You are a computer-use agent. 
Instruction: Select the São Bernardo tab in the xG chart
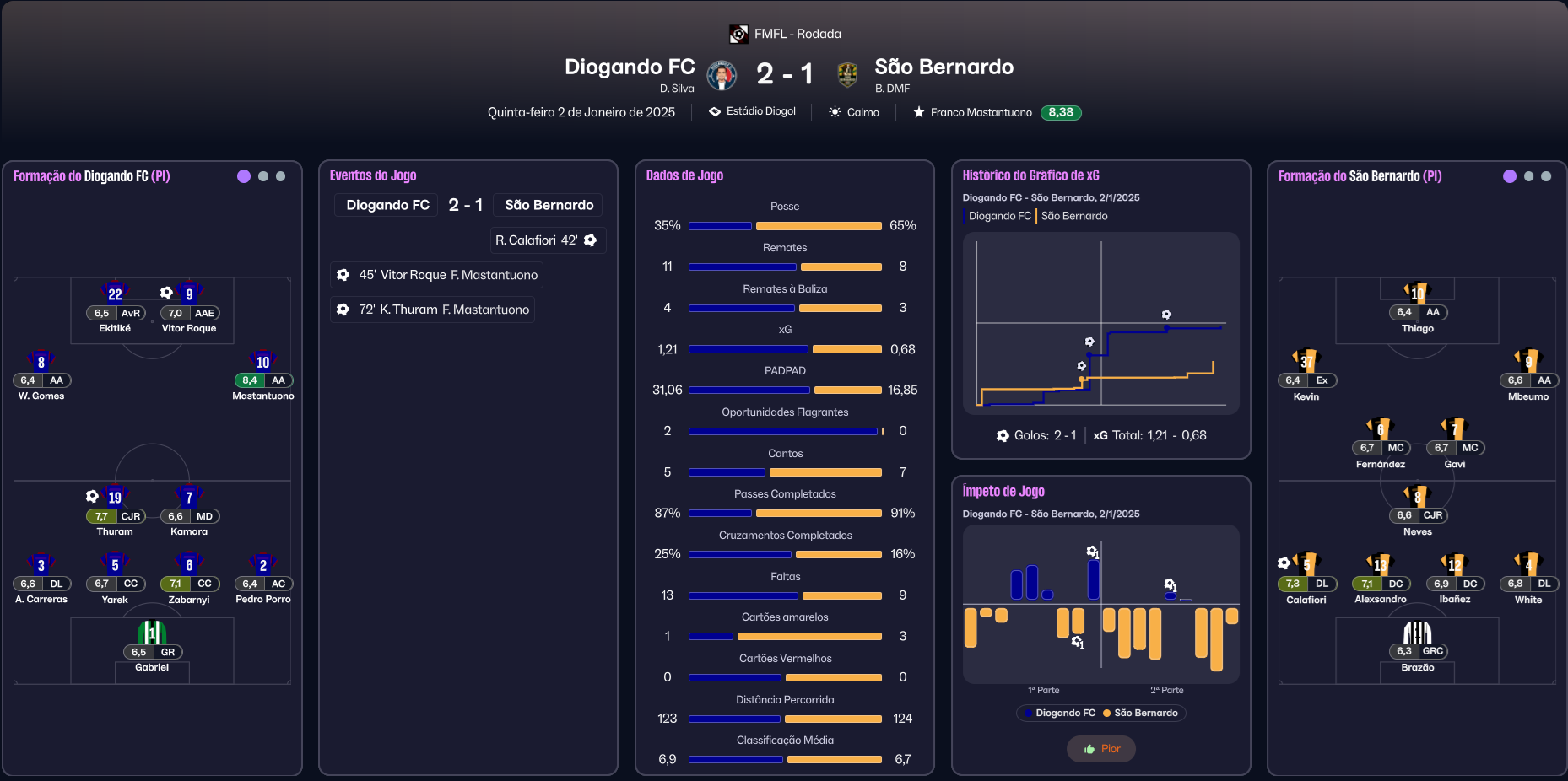1074,216
